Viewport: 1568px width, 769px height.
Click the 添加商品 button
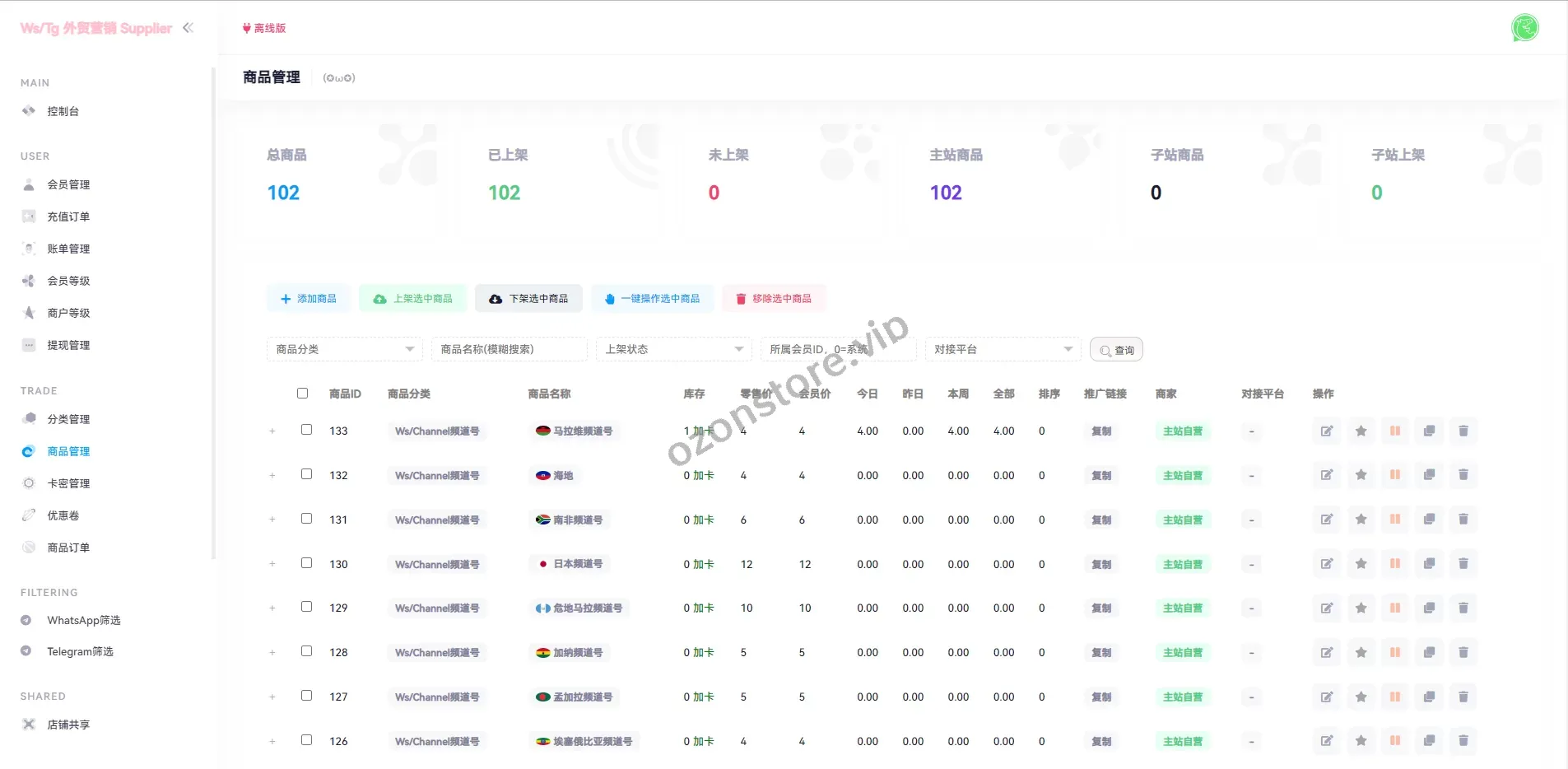pyautogui.click(x=309, y=299)
